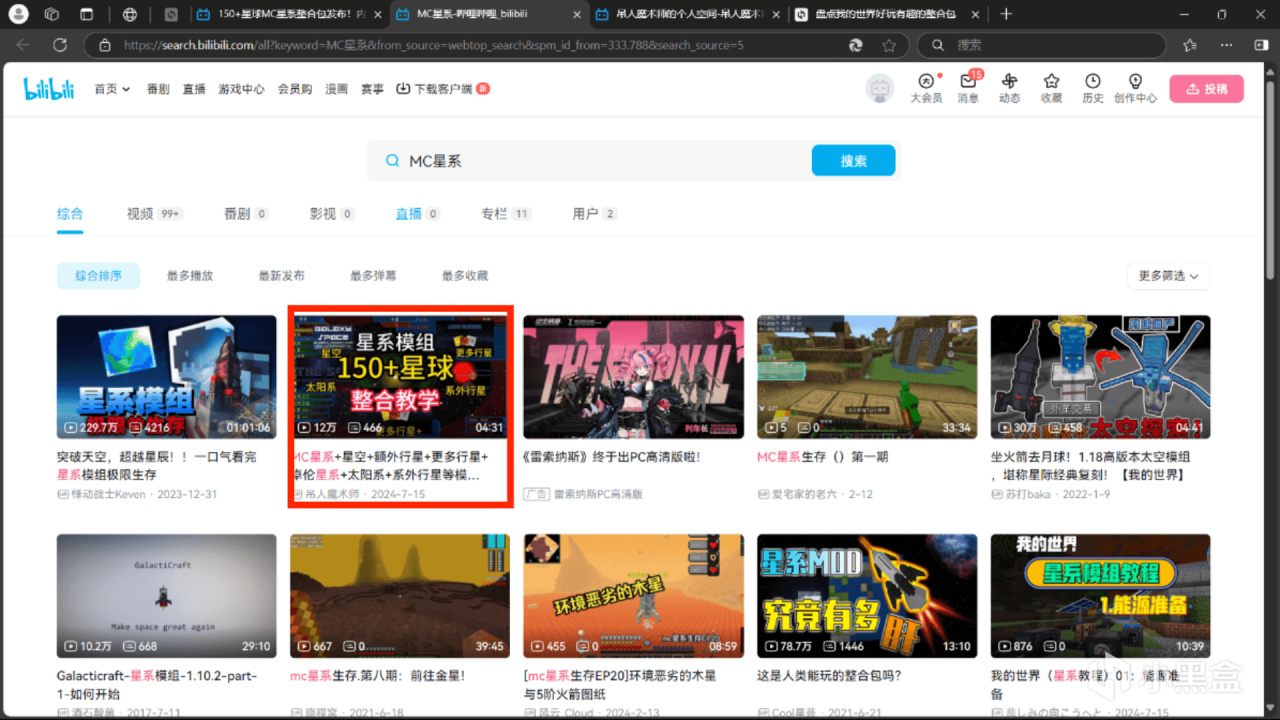Open the browser workspaces icon
The height and width of the screenshot is (720, 1280).
pyautogui.click(x=52, y=15)
